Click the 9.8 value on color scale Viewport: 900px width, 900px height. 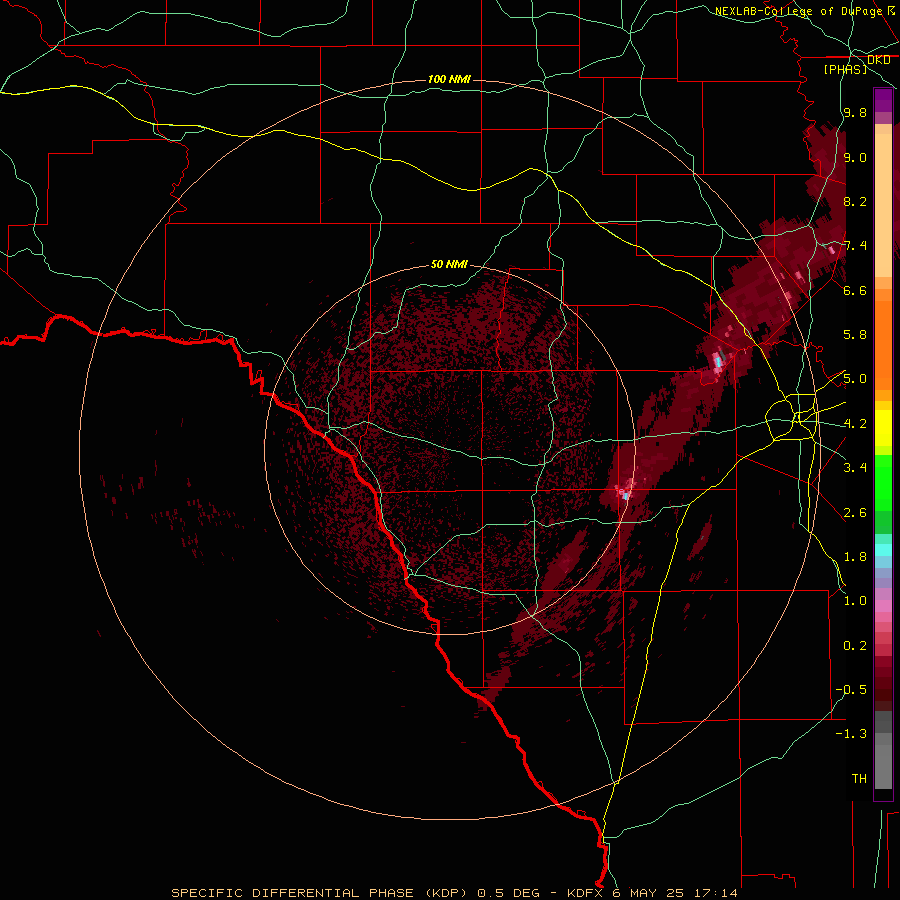pos(855,113)
